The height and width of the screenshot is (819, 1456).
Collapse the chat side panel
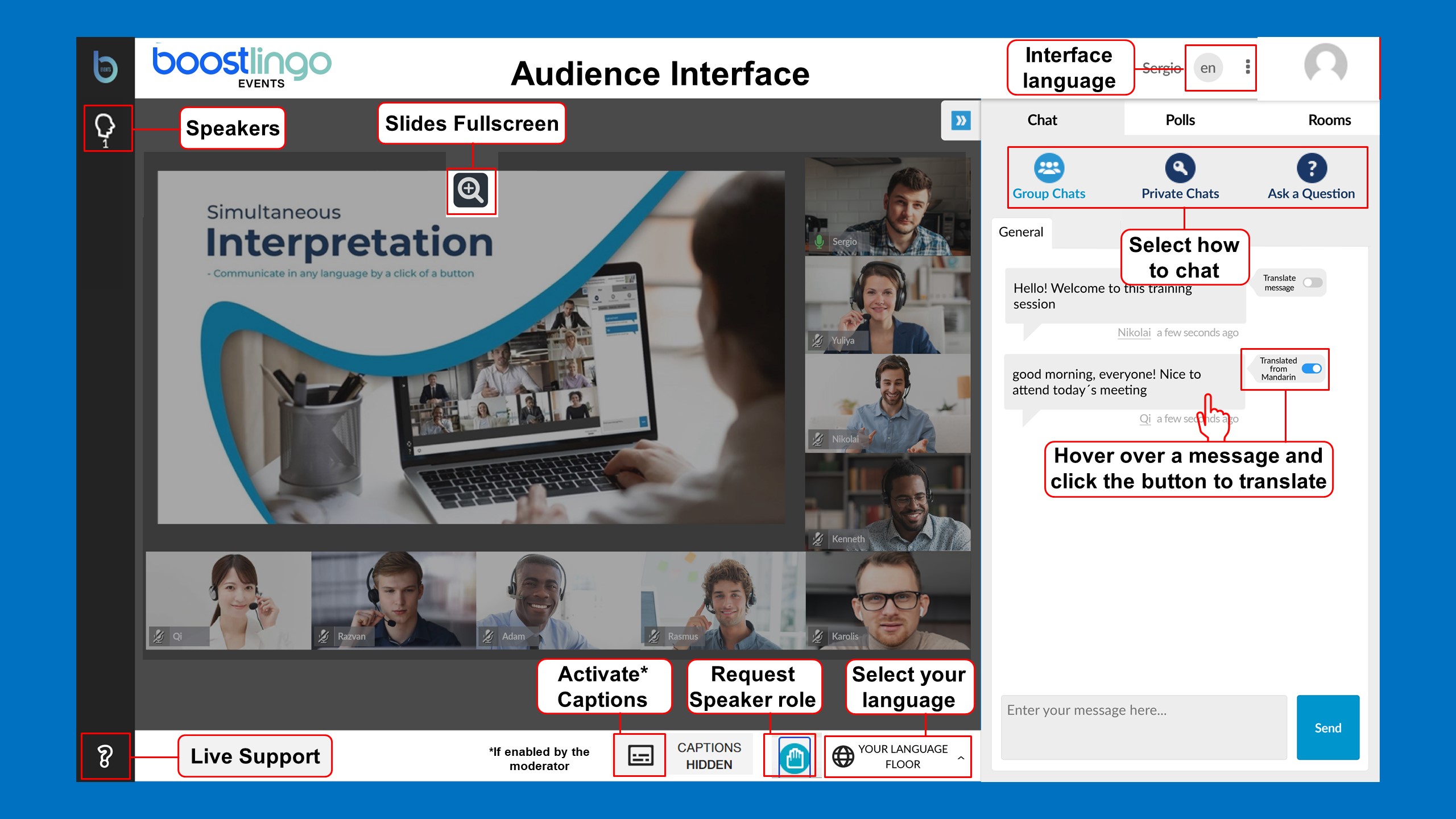pos(961,120)
